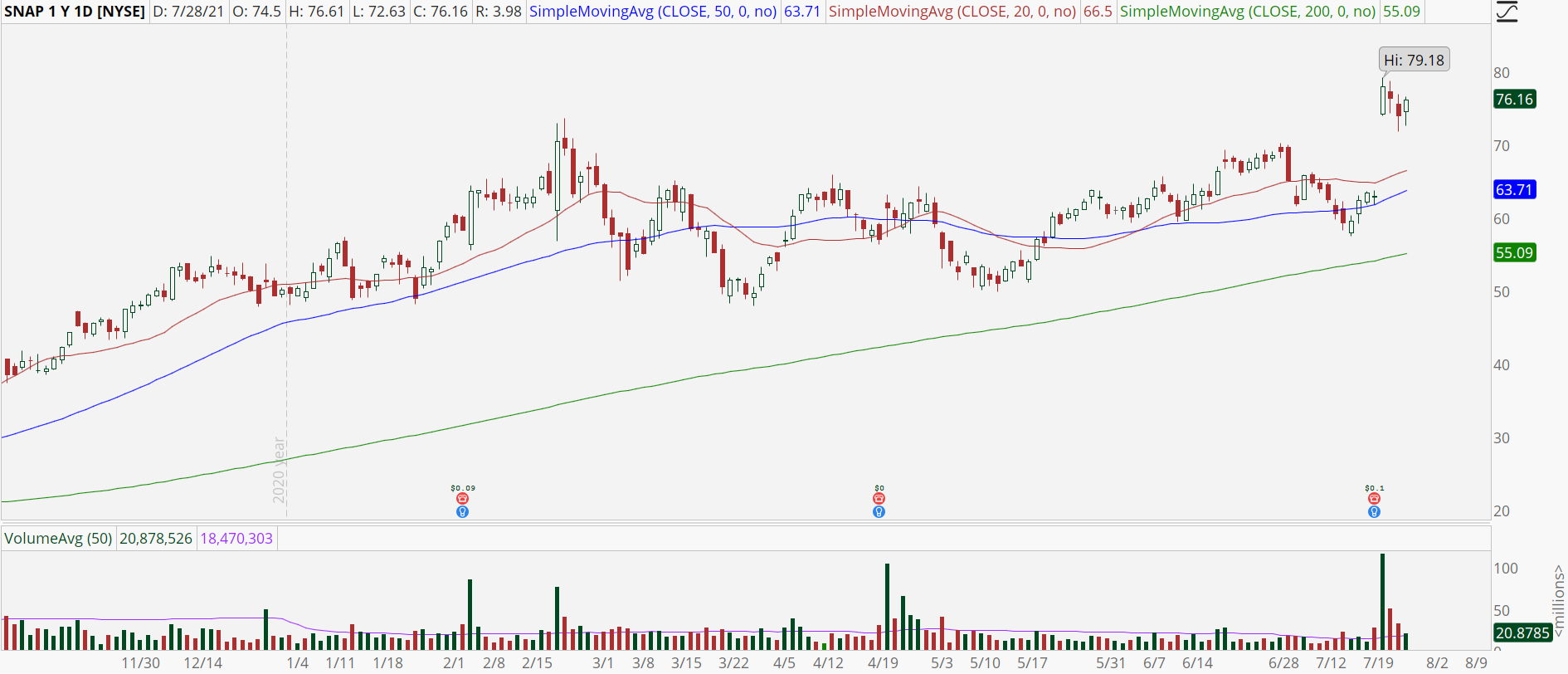Screen dimensions: 1568x674
Task: Select the D: 7/28/21 date readout
Action: tap(188, 12)
